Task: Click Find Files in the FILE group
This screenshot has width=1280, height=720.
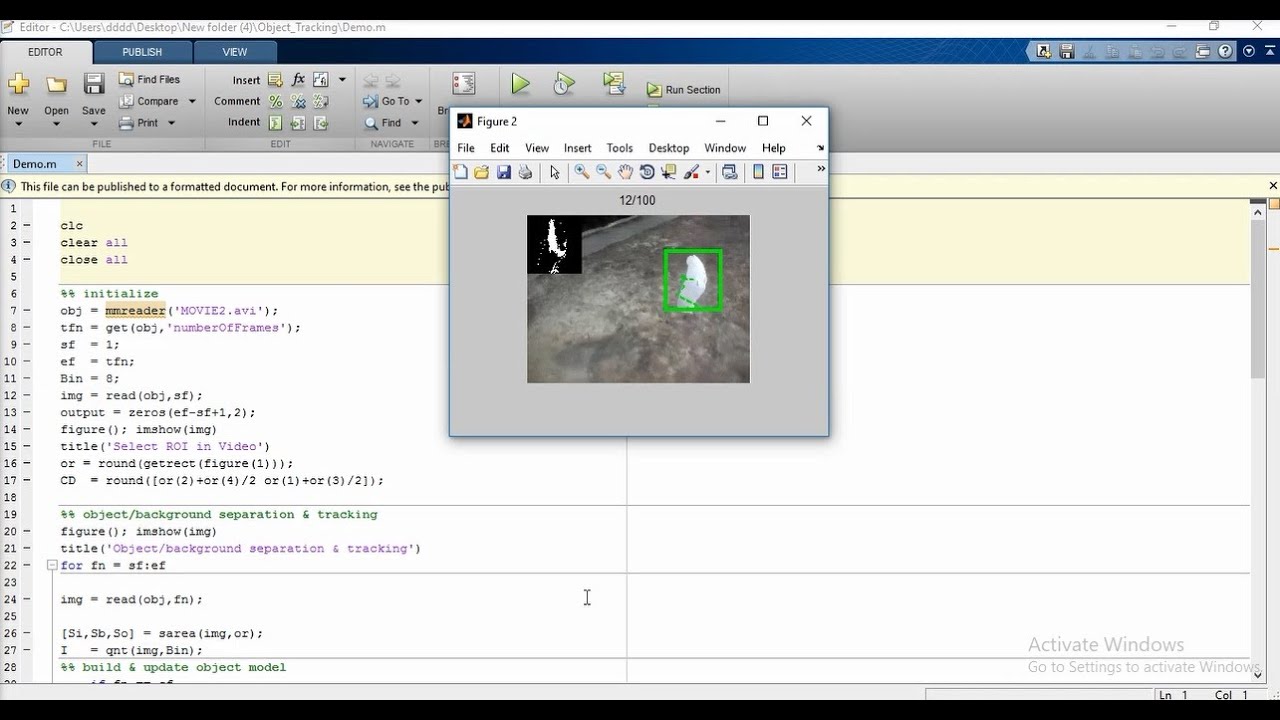Action: (x=149, y=79)
